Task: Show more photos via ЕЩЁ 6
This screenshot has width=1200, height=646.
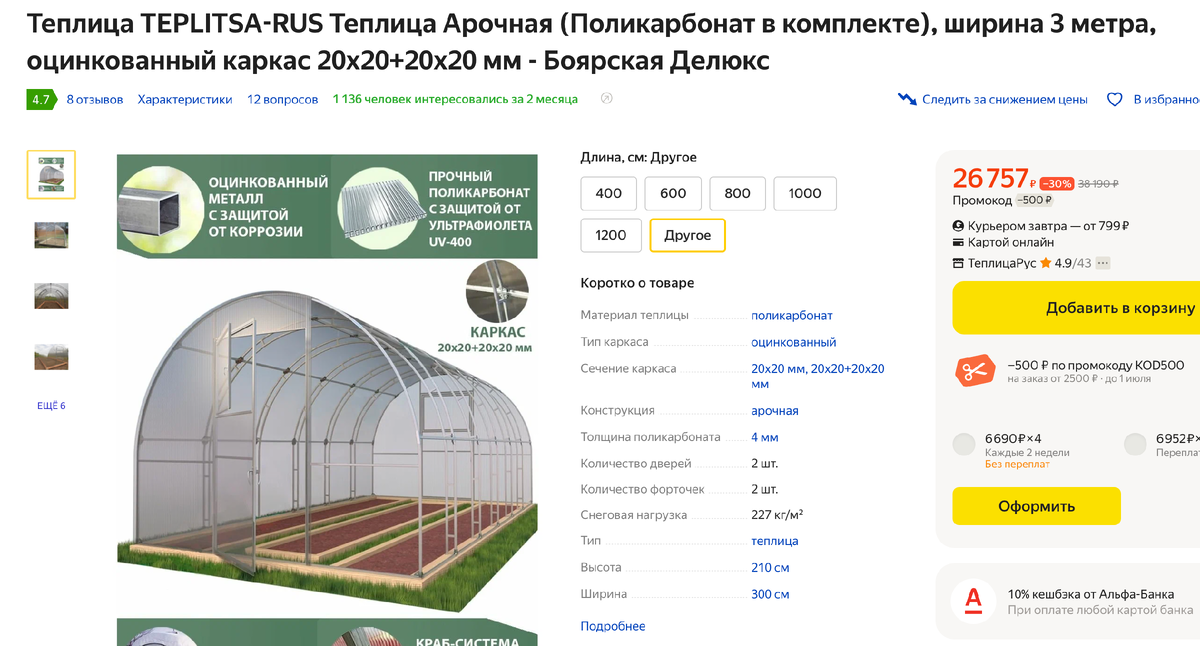Action: (x=51, y=406)
